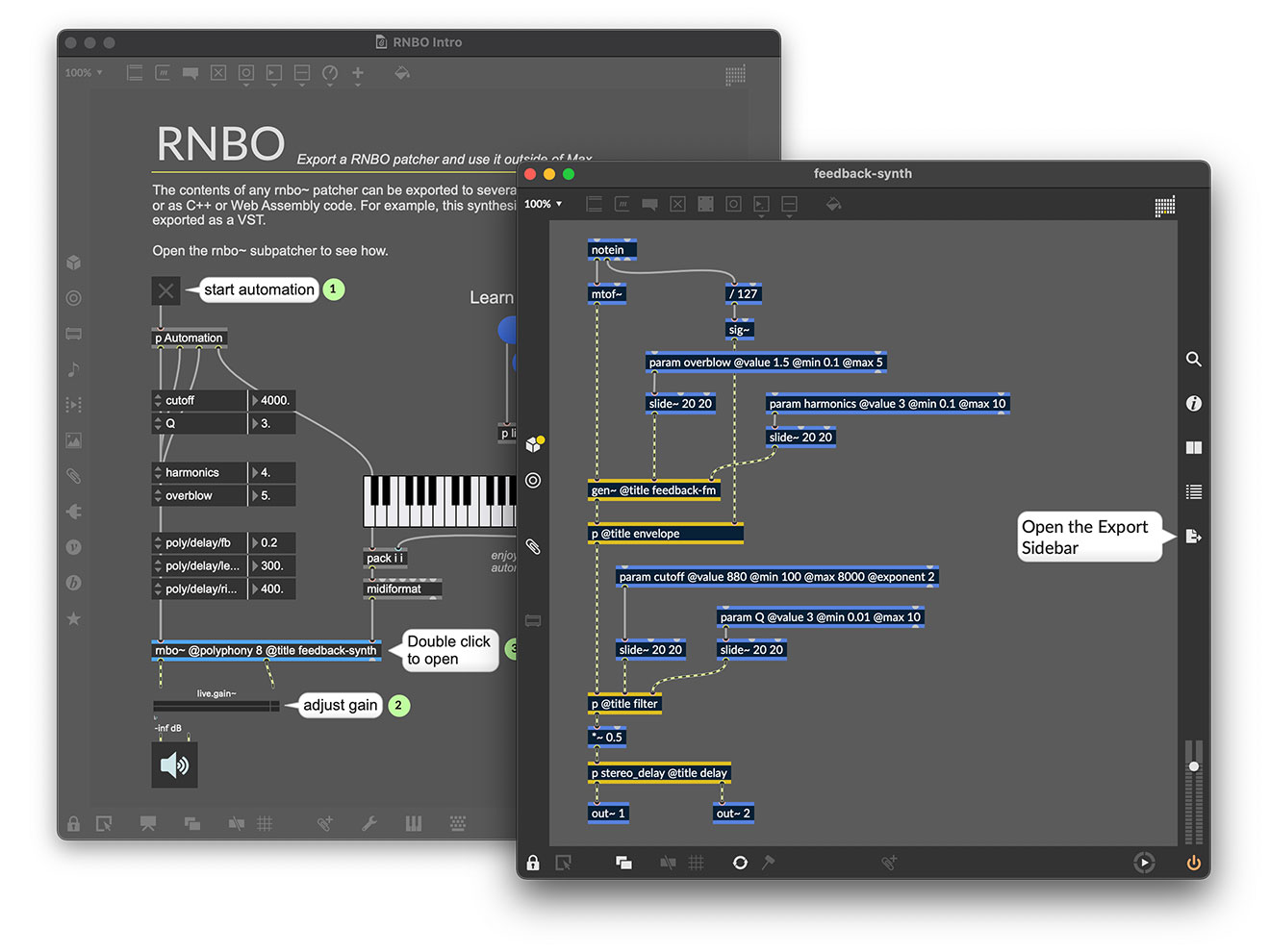Image resolution: width=1270 pixels, height=952 pixels.
Task: Open the poly/delay/fb parameter menu
Action: coord(199,542)
